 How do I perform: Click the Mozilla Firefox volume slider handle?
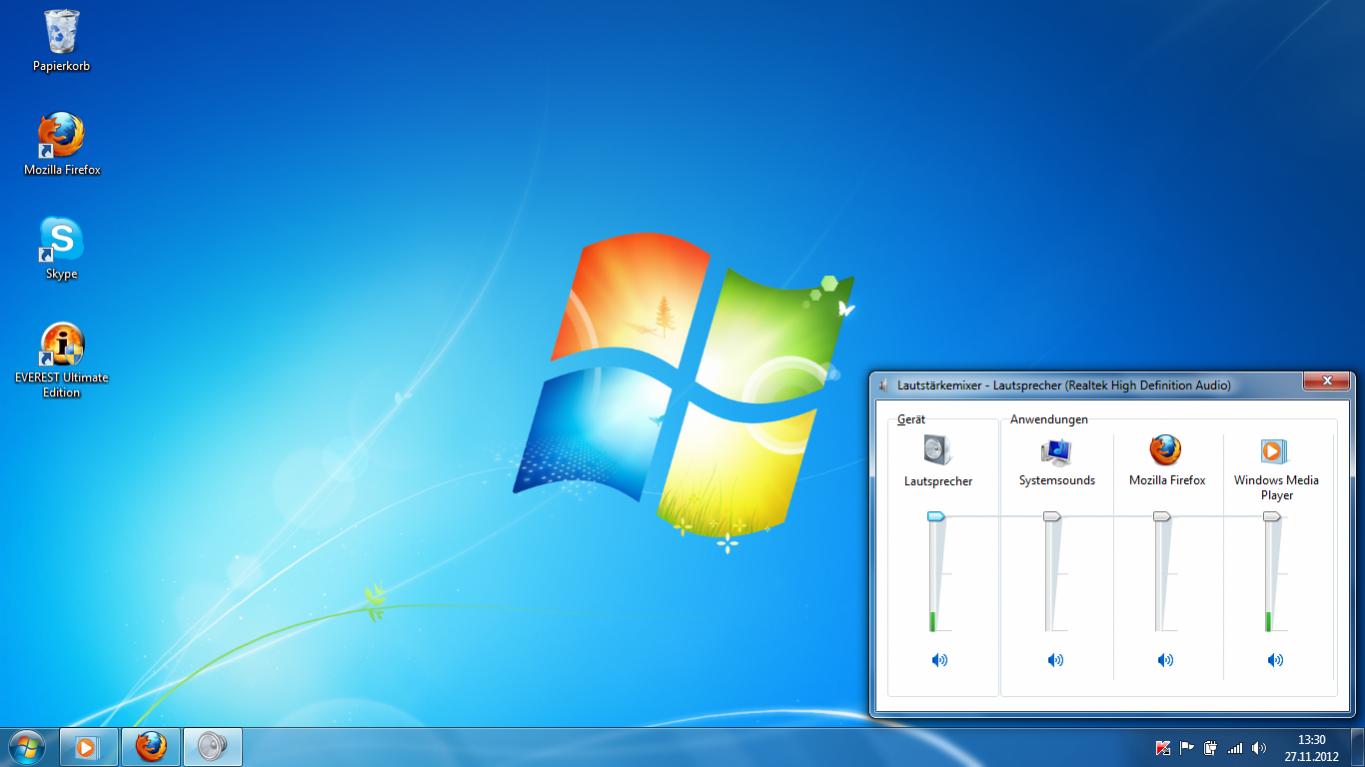point(1162,516)
